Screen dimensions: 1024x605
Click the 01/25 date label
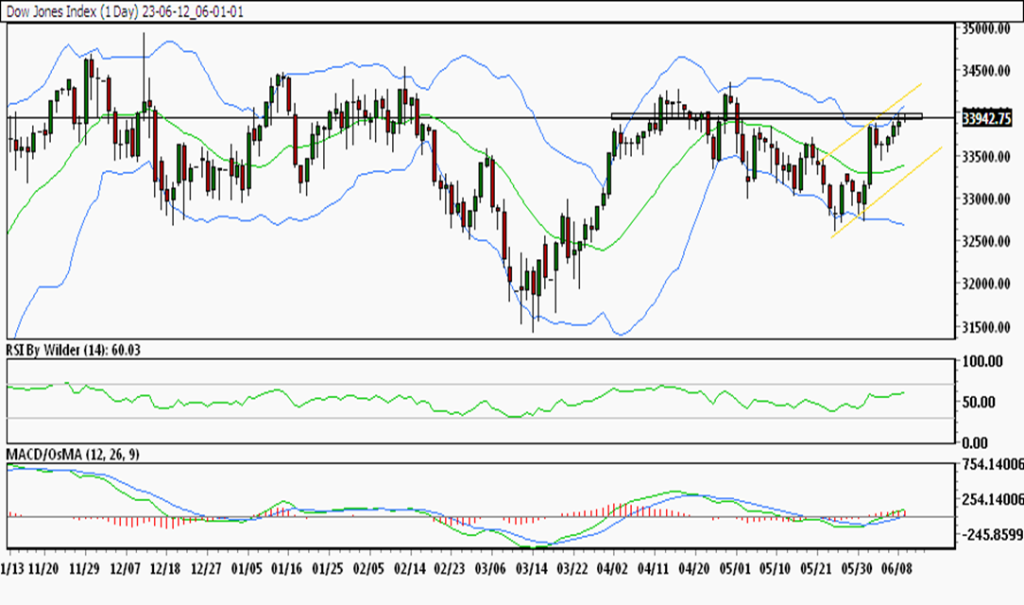click(328, 568)
